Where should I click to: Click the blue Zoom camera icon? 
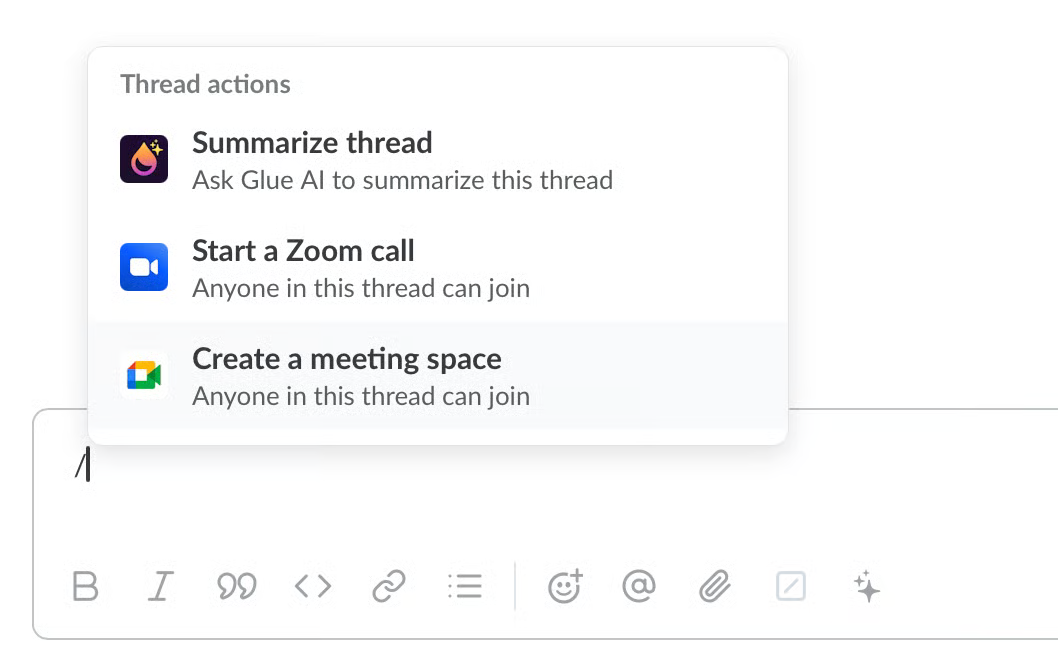coord(144,267)
